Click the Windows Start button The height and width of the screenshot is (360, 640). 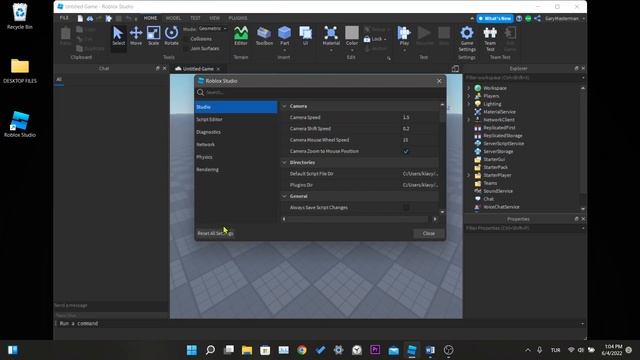point(191,350)
